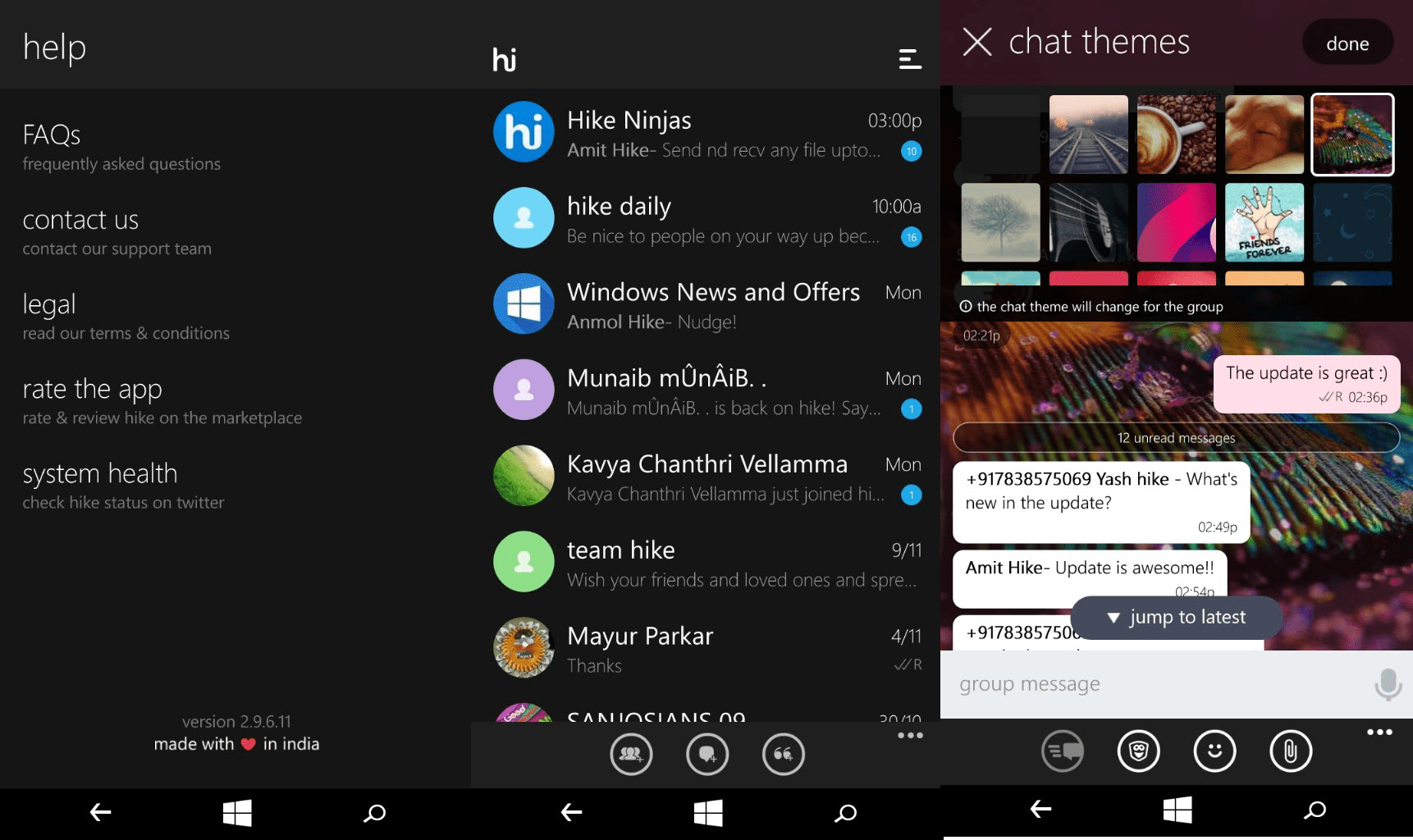Open the Mayur Parkar conversation
The height and width of the screenshot is (840, 1413).
click(706, 648)
